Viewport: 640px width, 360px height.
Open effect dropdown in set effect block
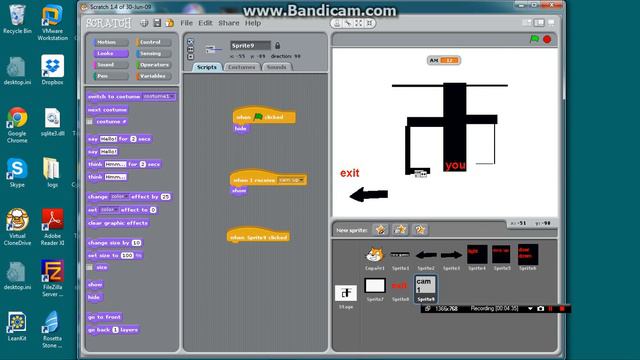tap(109, 210)
